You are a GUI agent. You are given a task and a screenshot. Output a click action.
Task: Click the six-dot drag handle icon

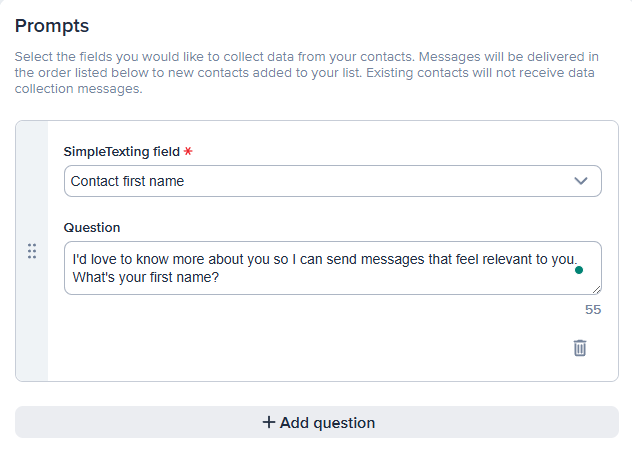[x=32, y=251]
